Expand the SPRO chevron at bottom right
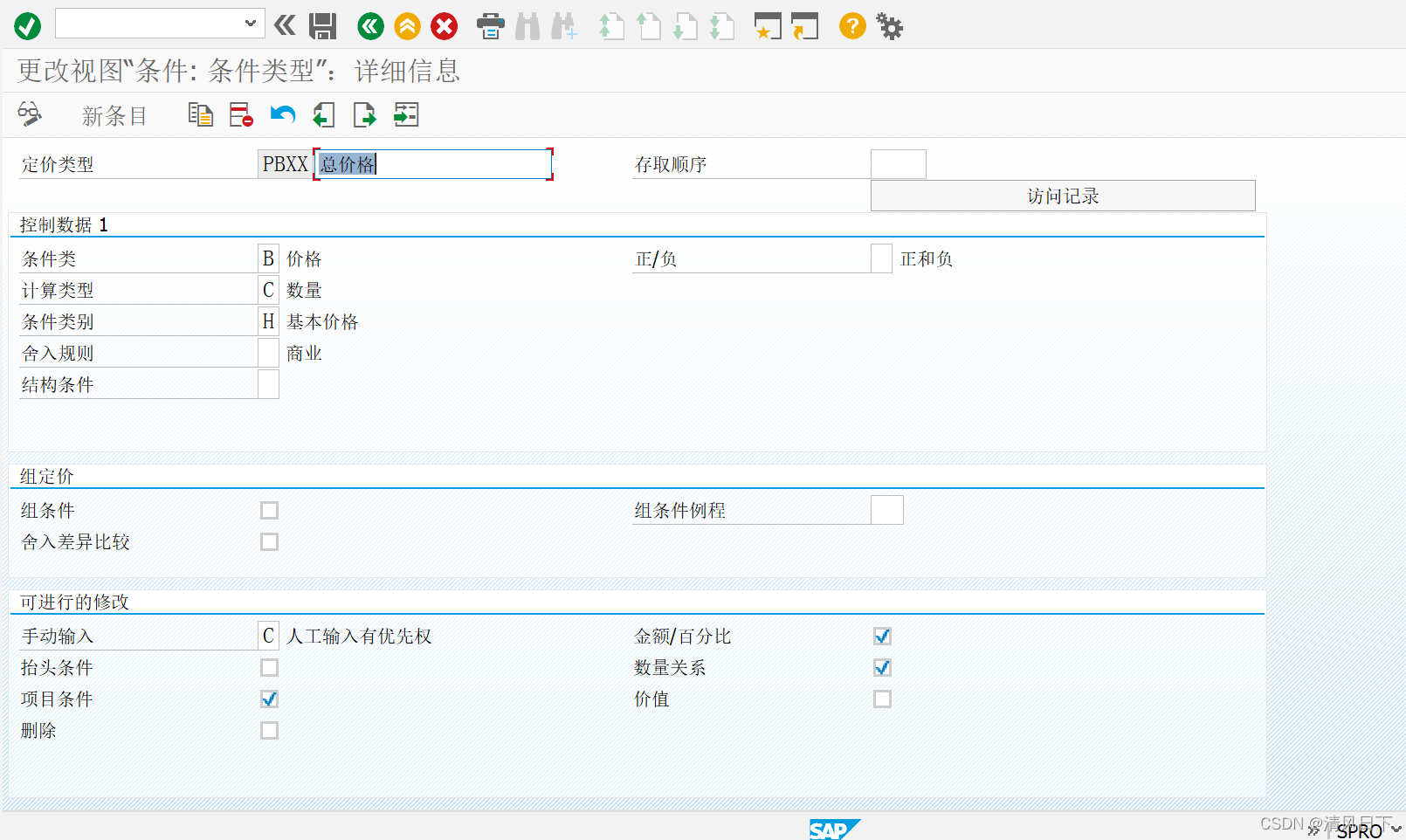This screenshot has height=840, width=1406. [1394, 831]
